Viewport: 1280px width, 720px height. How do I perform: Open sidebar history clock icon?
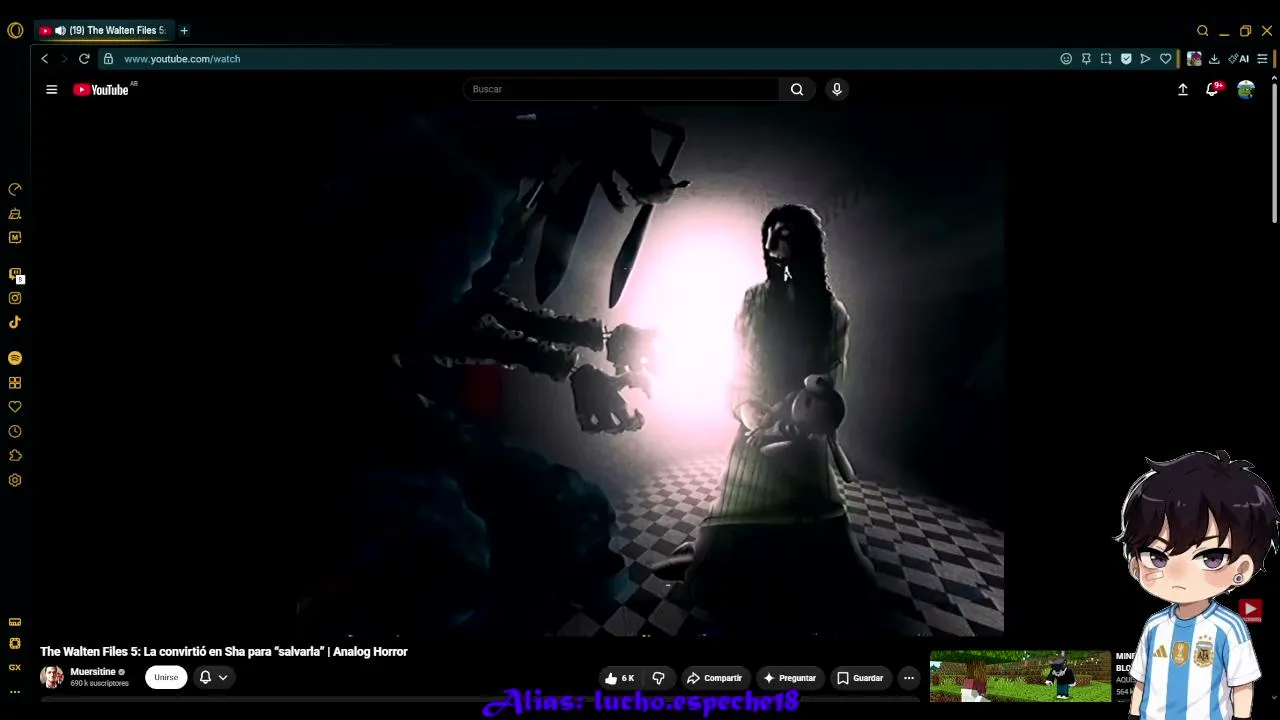click(x=15, y=432)
